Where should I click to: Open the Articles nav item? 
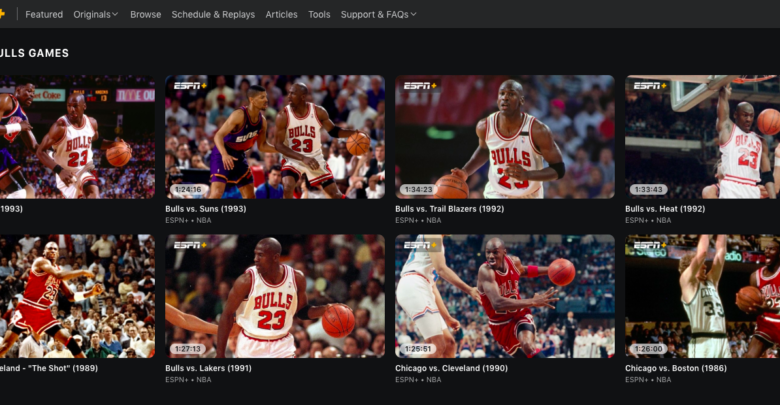pos(281,14)
